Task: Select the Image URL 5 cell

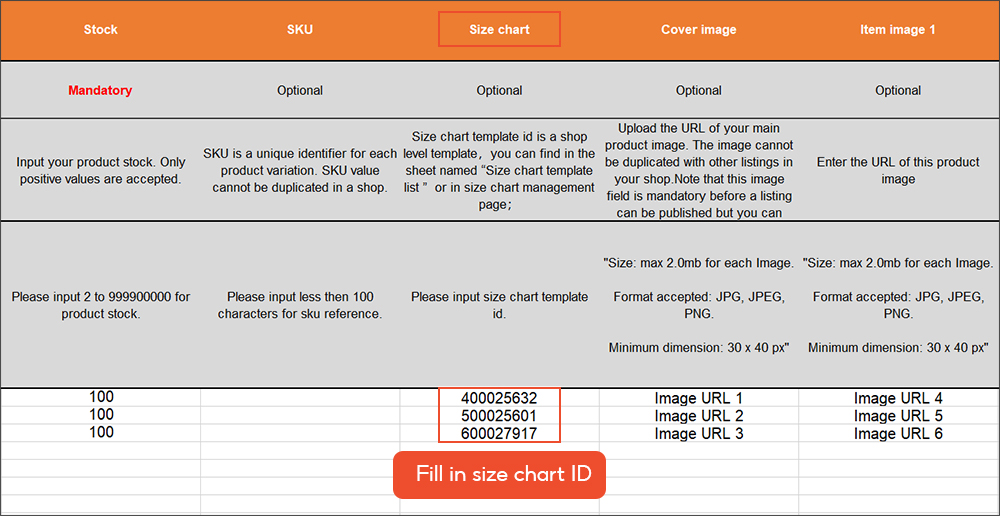Action: [898, 416]
